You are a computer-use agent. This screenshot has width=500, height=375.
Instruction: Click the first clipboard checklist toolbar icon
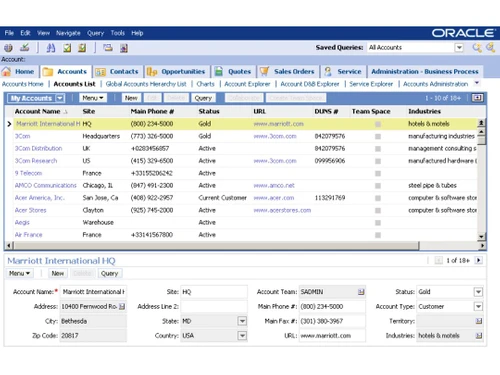(x=67, y=48)
